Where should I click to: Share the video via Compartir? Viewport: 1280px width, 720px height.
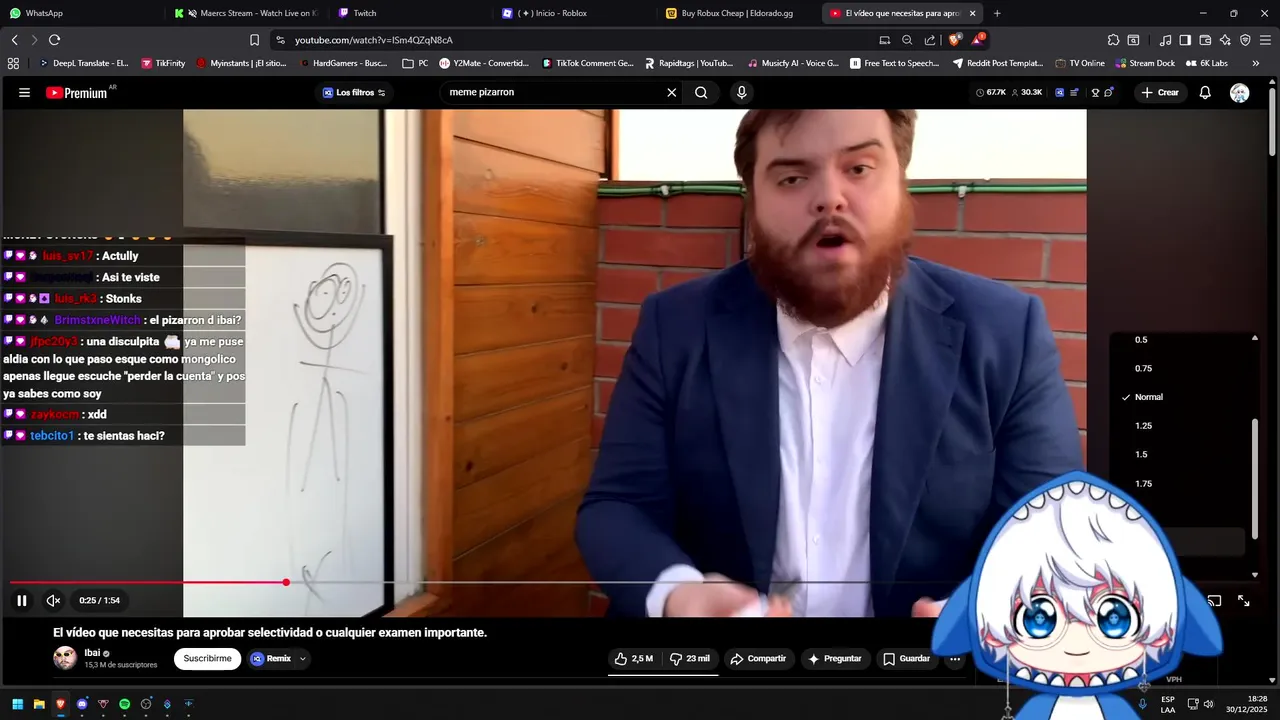point(758,659)
